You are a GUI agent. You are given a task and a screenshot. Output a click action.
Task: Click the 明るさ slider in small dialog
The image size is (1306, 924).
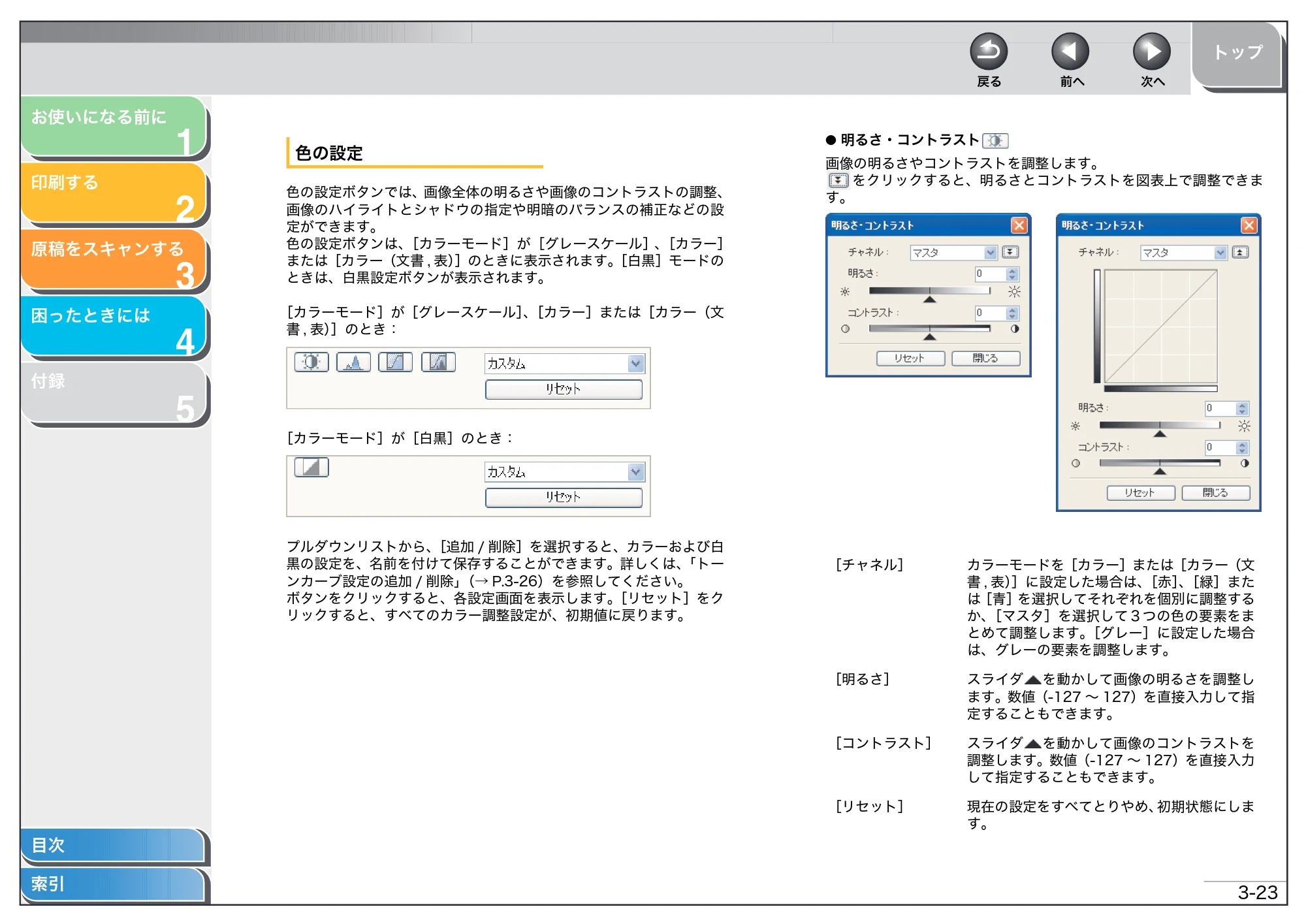point(930,291)
